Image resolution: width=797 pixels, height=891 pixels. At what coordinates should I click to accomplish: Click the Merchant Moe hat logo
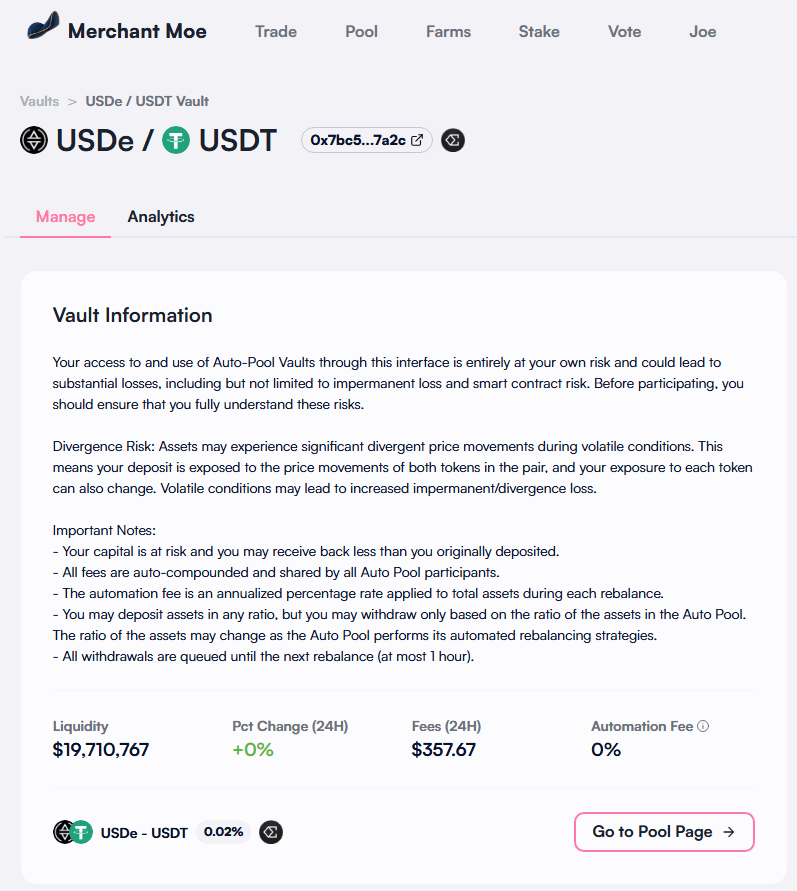coord(40,30)
